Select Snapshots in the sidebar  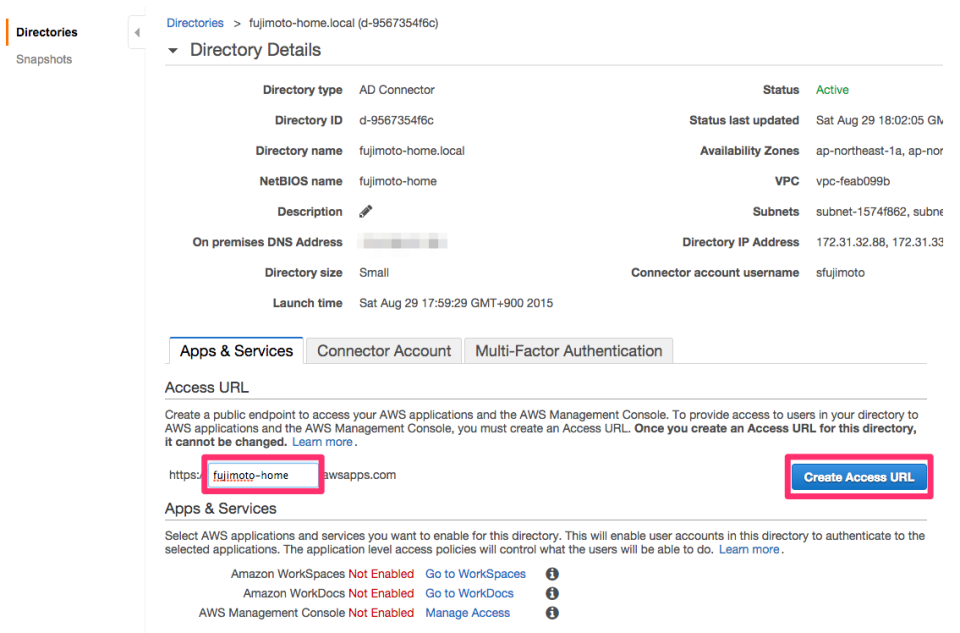pos(44,59)
